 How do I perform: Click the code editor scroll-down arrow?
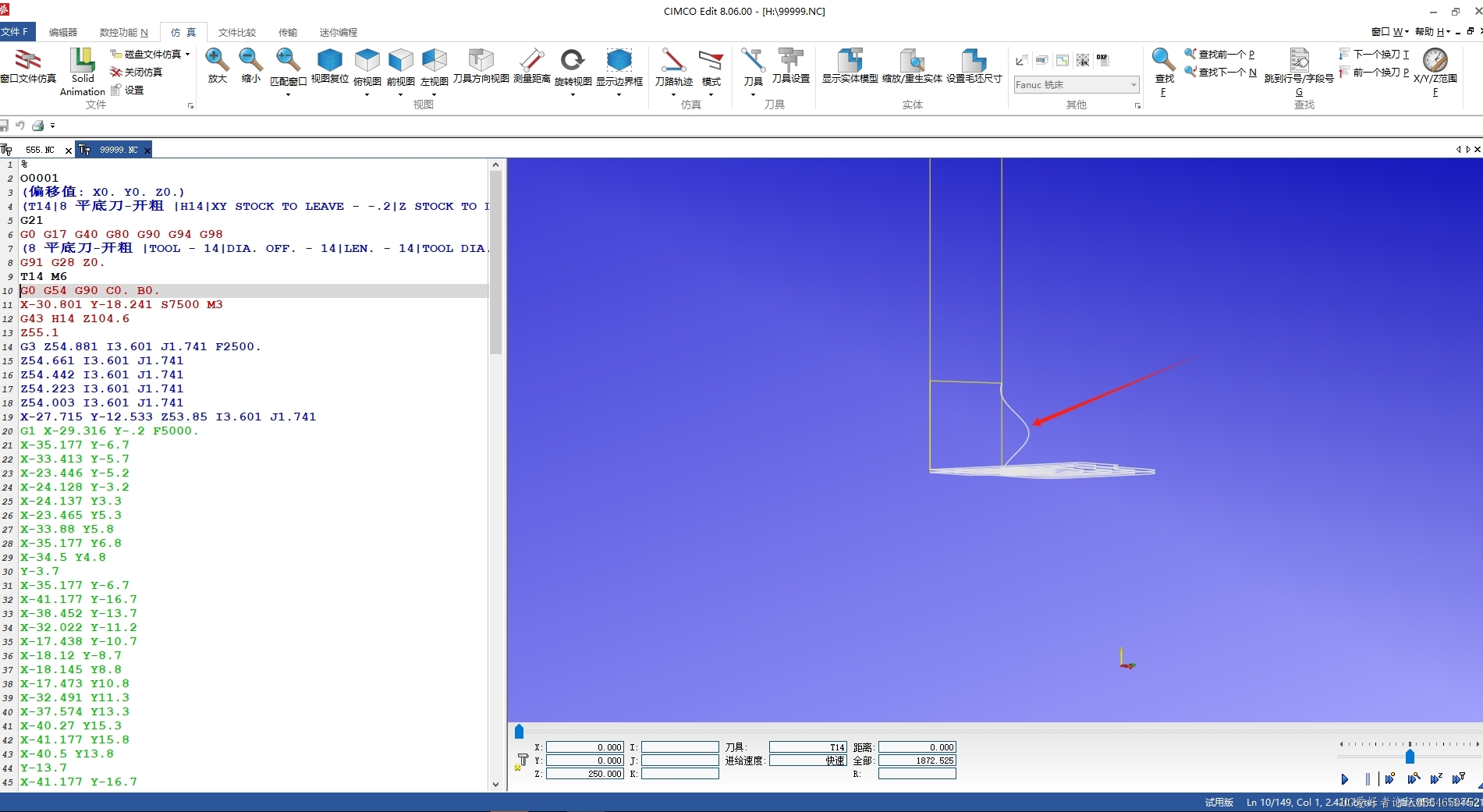[495, 785]
